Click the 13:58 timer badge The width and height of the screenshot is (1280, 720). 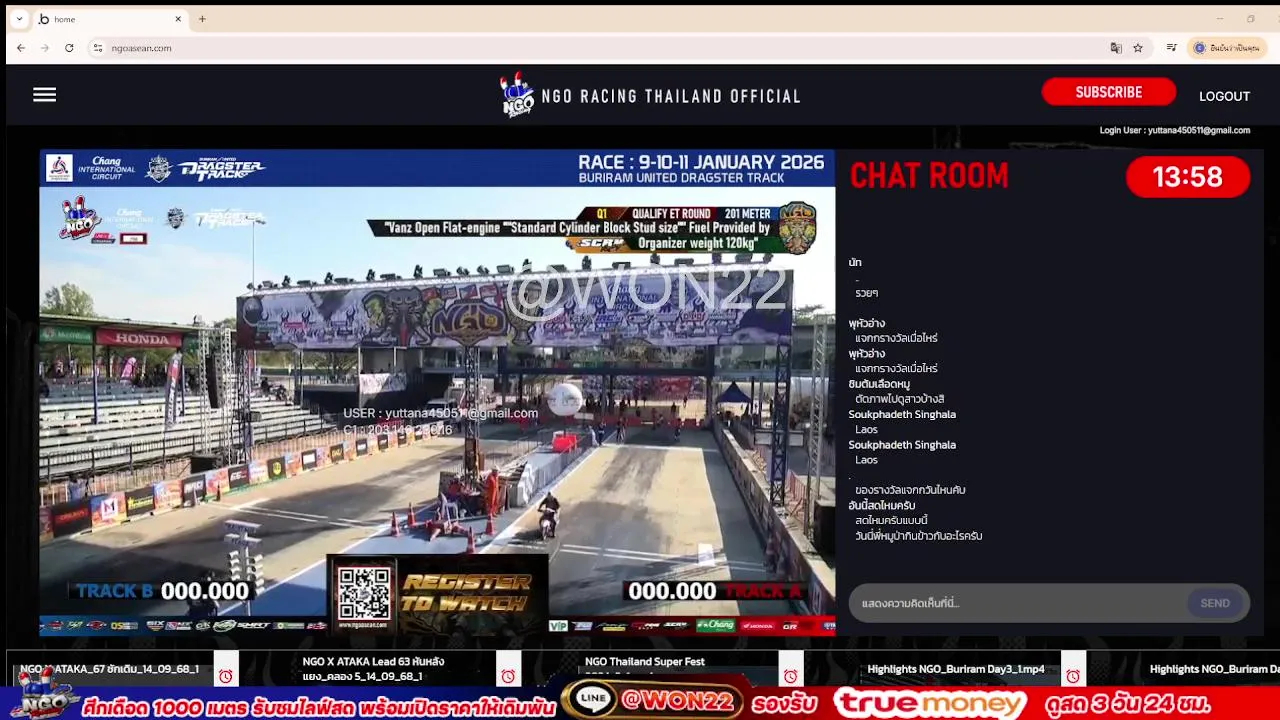(1188, 177)
